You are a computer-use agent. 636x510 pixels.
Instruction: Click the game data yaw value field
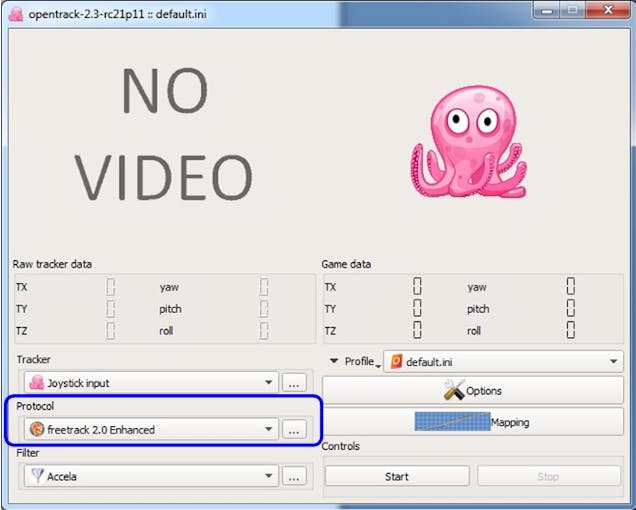[x=571, y=286]
